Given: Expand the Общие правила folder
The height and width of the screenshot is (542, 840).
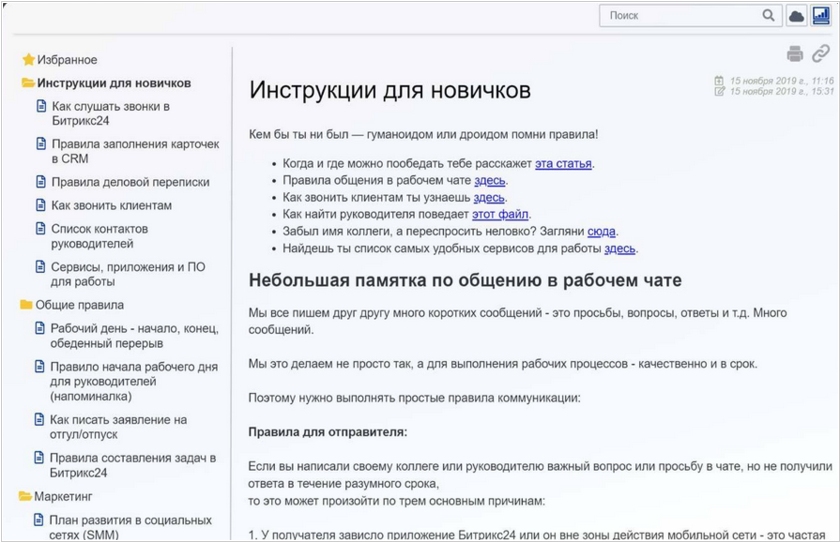Looking at the screenshot, I should 26,305.
